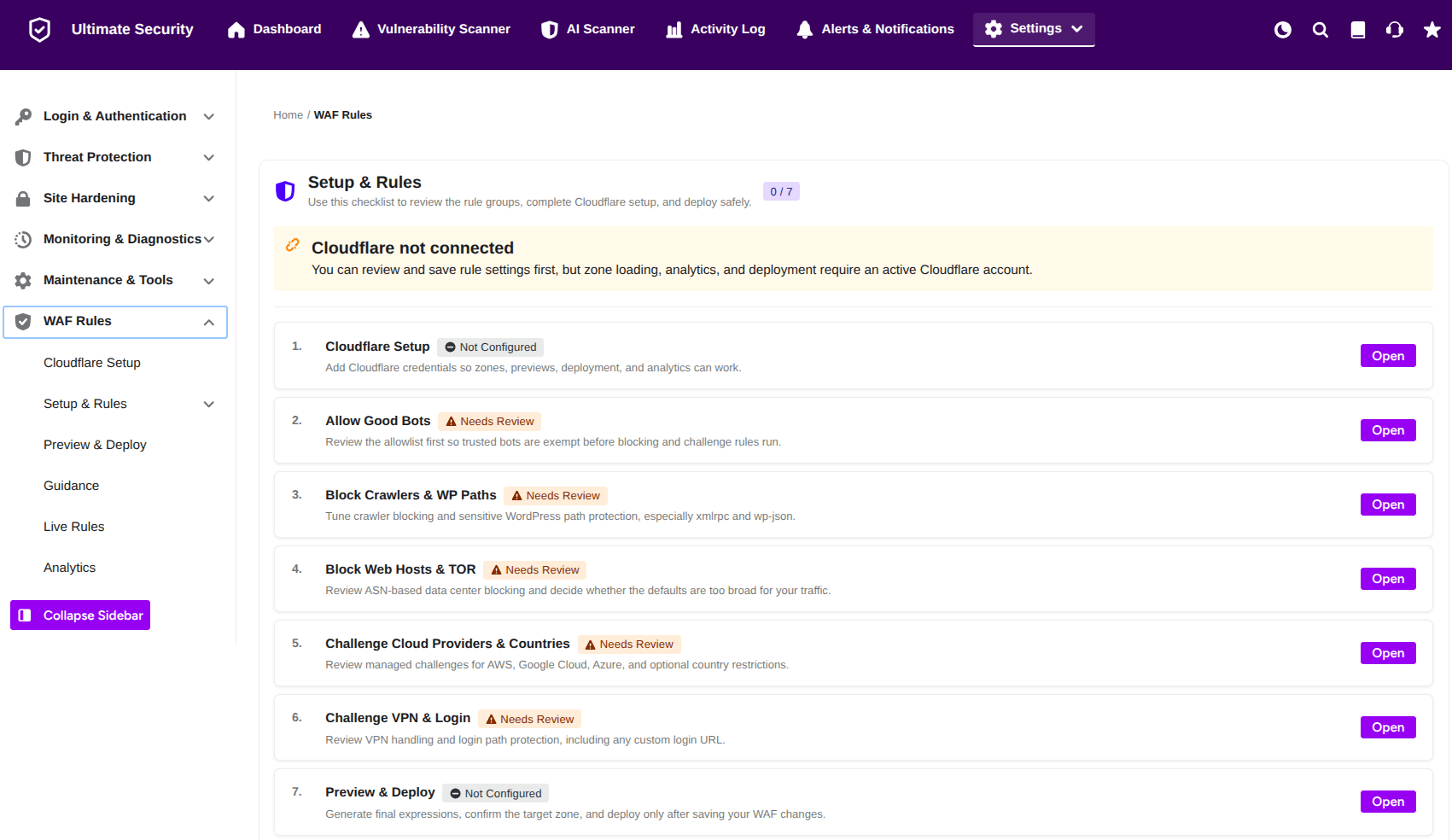
Task: Click the Collapse Sidebar panel icon
Action: tap(25, 615)
